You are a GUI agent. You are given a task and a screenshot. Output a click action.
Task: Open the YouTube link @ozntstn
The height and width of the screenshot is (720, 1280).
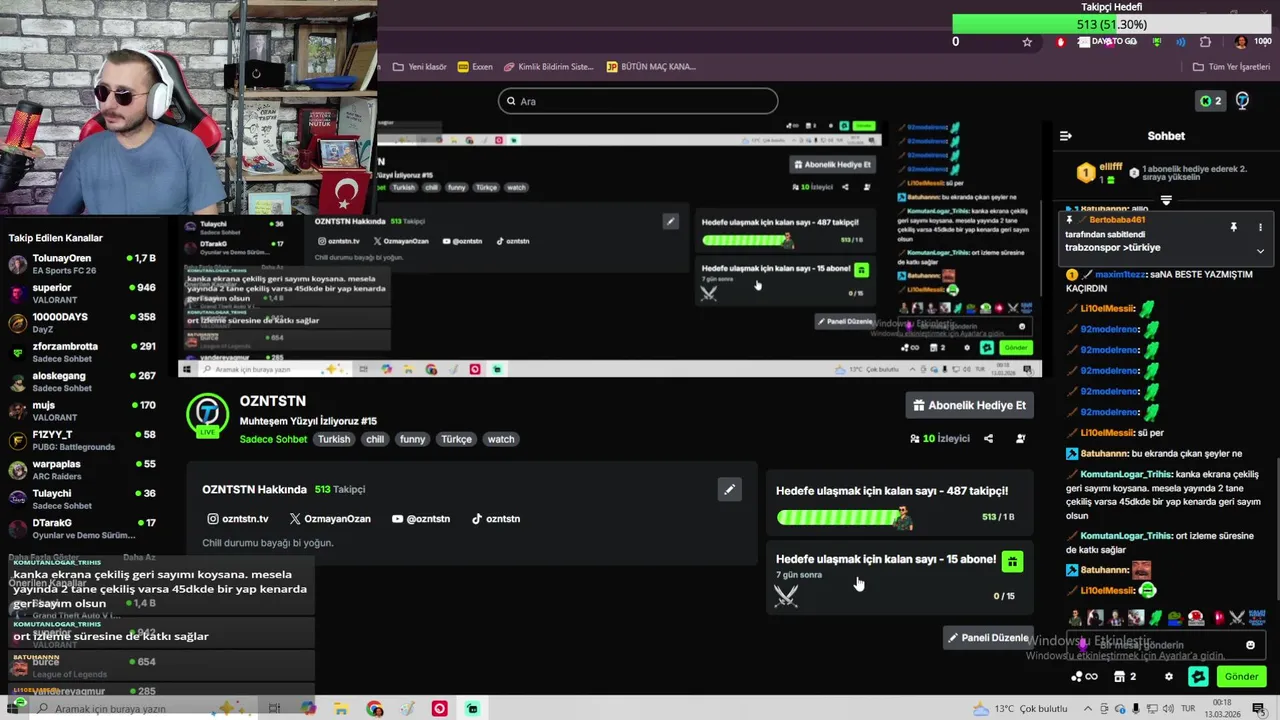pos(421,519)
